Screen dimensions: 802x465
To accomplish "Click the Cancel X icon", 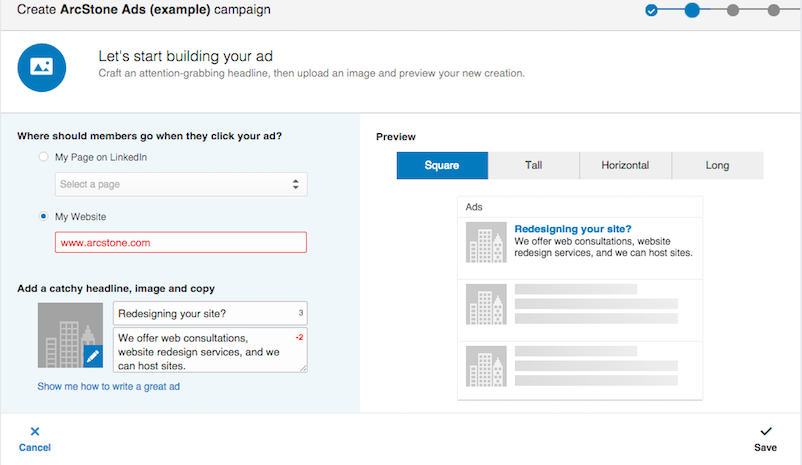I will [x=35, y=431].
